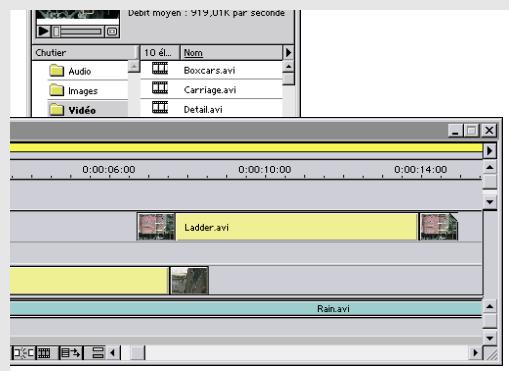Click the timeline horizontal scrollbar thumb

pyautogui.click(x=137, y=352)
